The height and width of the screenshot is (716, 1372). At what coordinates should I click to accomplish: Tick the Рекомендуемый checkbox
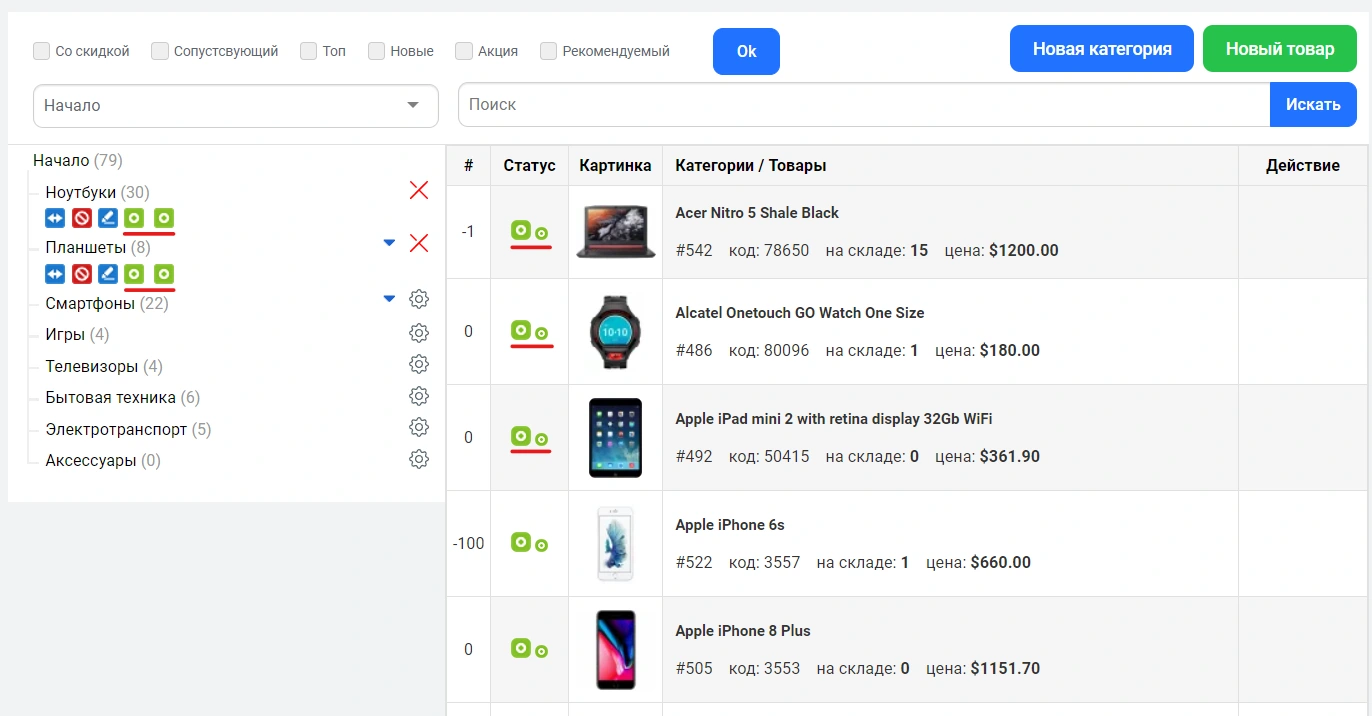(549, 51)
